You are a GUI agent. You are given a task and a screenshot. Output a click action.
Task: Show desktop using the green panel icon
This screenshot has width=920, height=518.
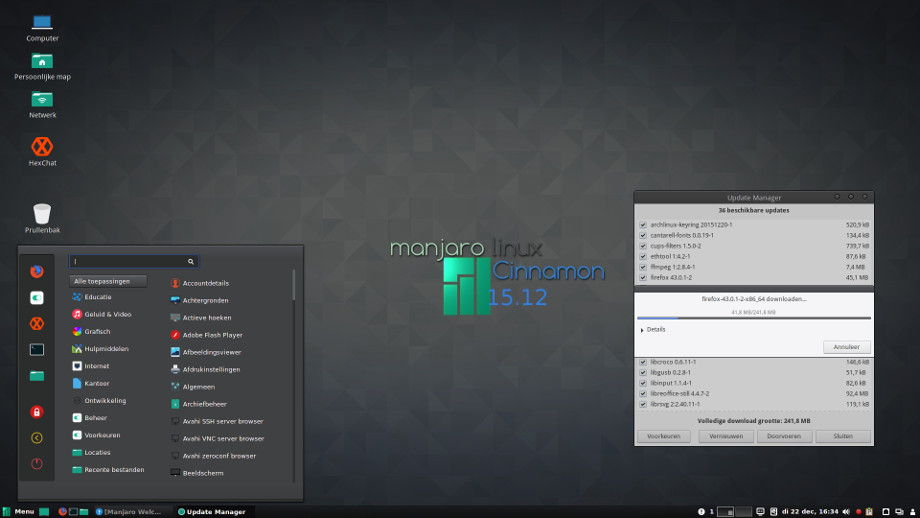pyautogui.click(x=44, y=512)
